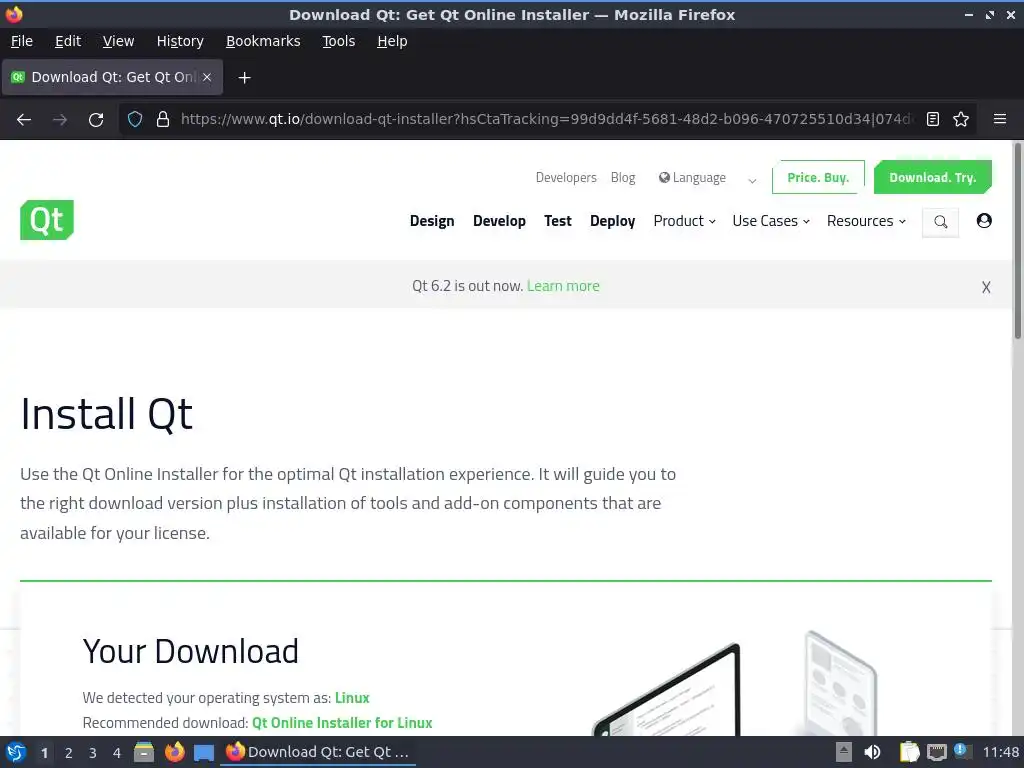This screenshot has height=768, width=1024.
Task: Click the Linux operating system link
Action: pyautogui.click(x=352, y=698)
